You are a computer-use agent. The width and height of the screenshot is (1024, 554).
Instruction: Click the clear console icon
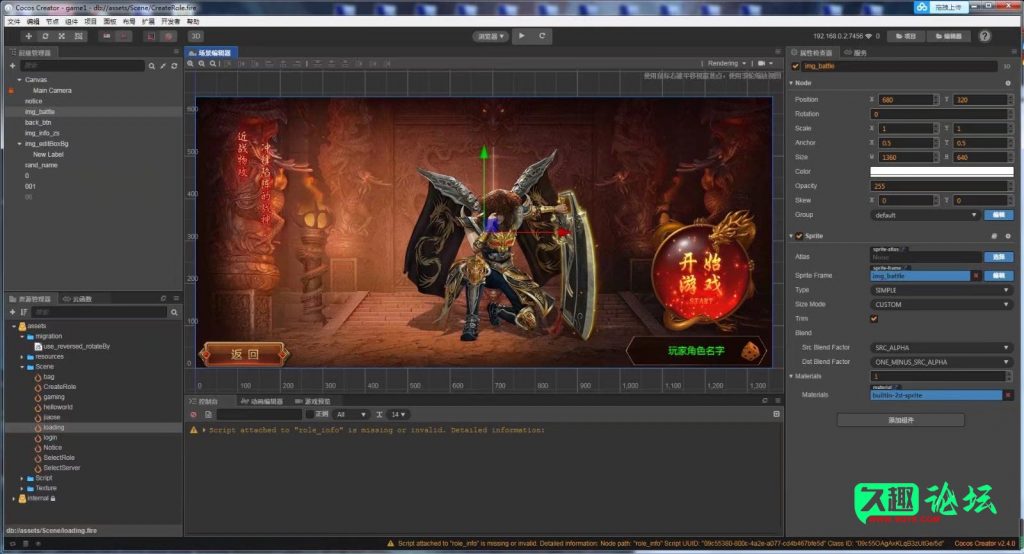pyautogui.click(x=193, y=415)
